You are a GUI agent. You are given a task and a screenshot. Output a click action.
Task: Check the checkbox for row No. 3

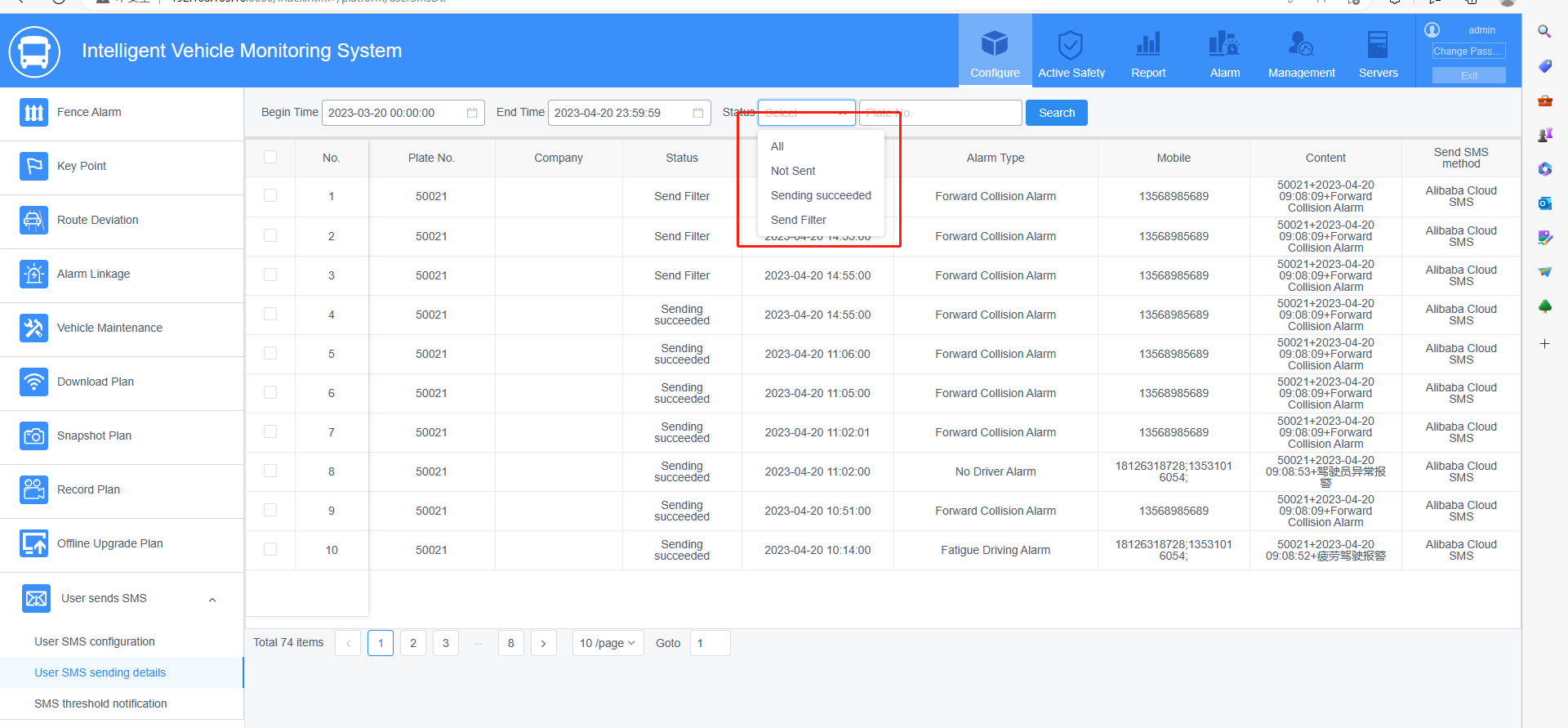[x=270, y=275]
